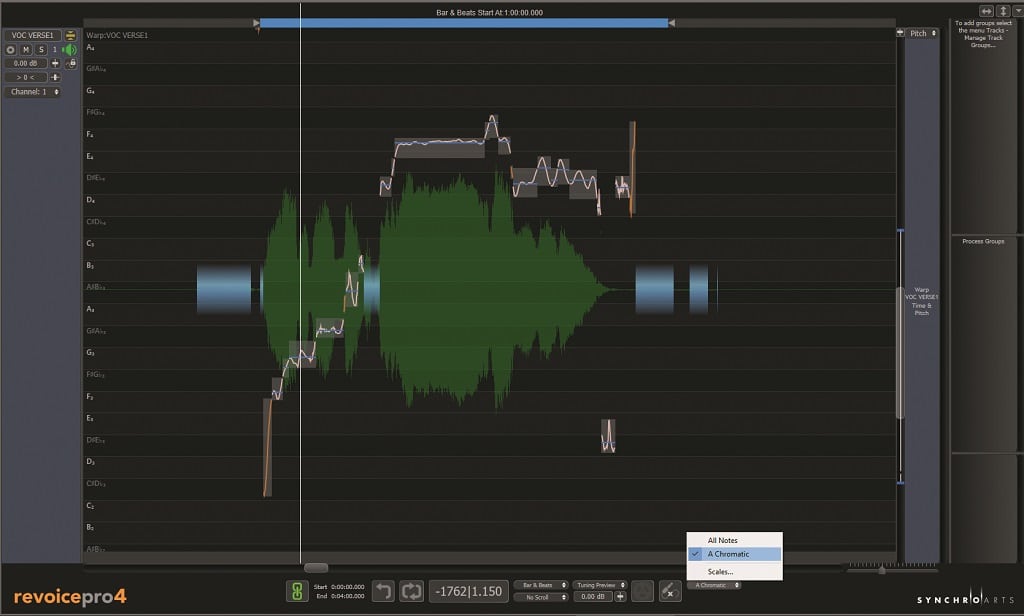Image resolution: width=1024 pixels, height=616 pixels.
Task: Open the Tuning Preview dropdown
Action: [600, 585]
